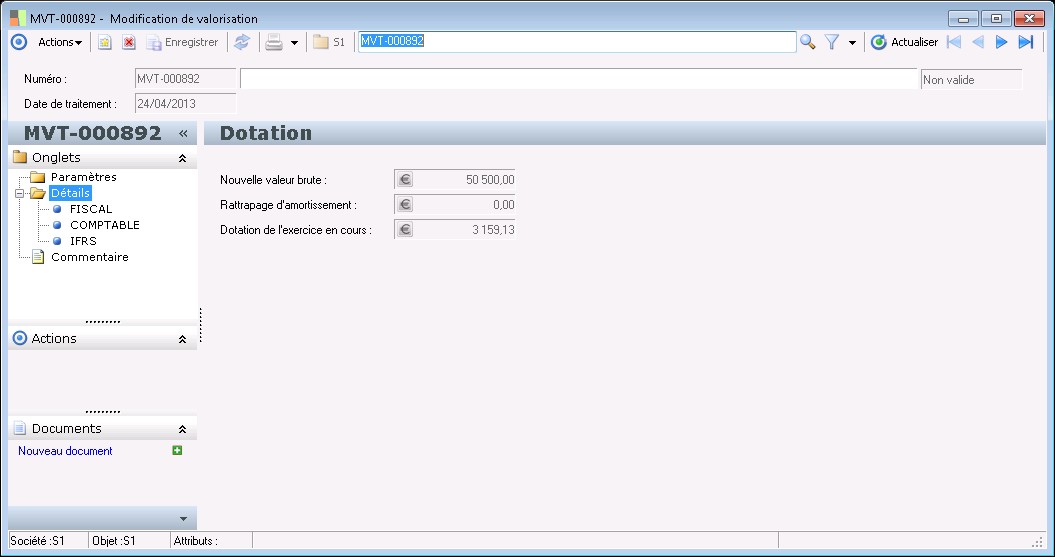Click the Objet :S1 status bar entry
This screenshot has width=1055, height=557.
click(x=129, y=540)
